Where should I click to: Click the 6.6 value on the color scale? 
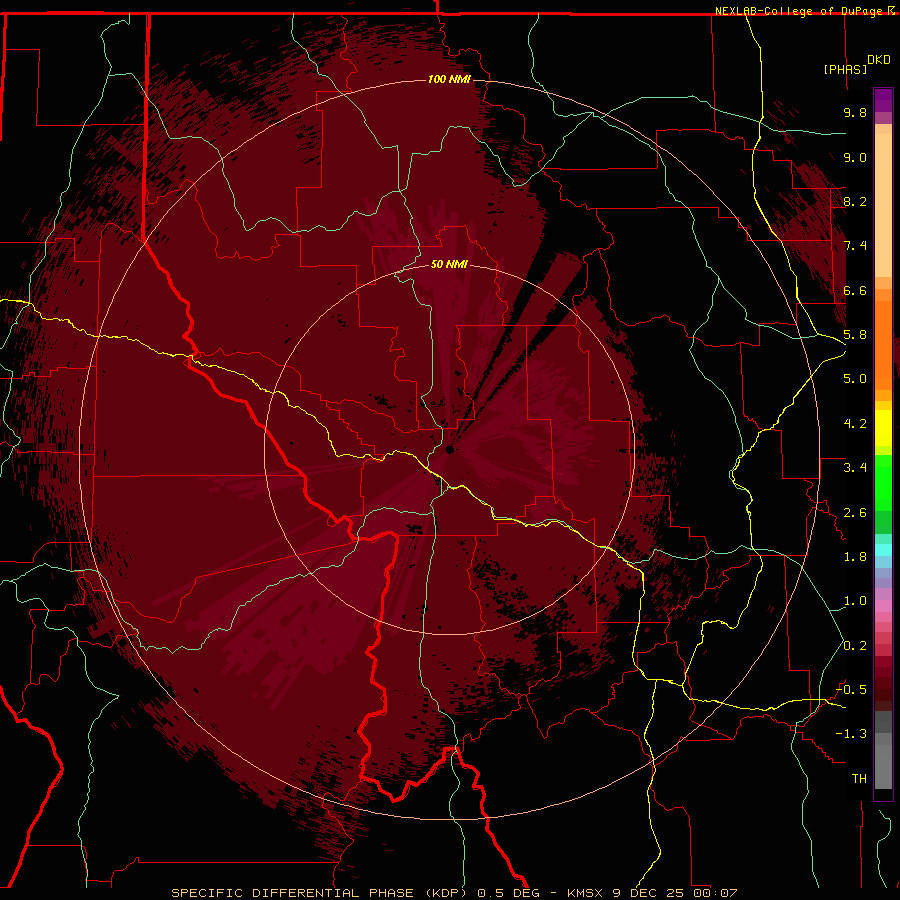pos(855,290)
